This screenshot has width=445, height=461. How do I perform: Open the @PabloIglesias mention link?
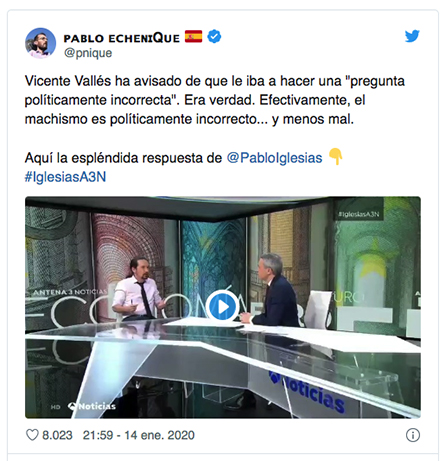pos(274,158)
